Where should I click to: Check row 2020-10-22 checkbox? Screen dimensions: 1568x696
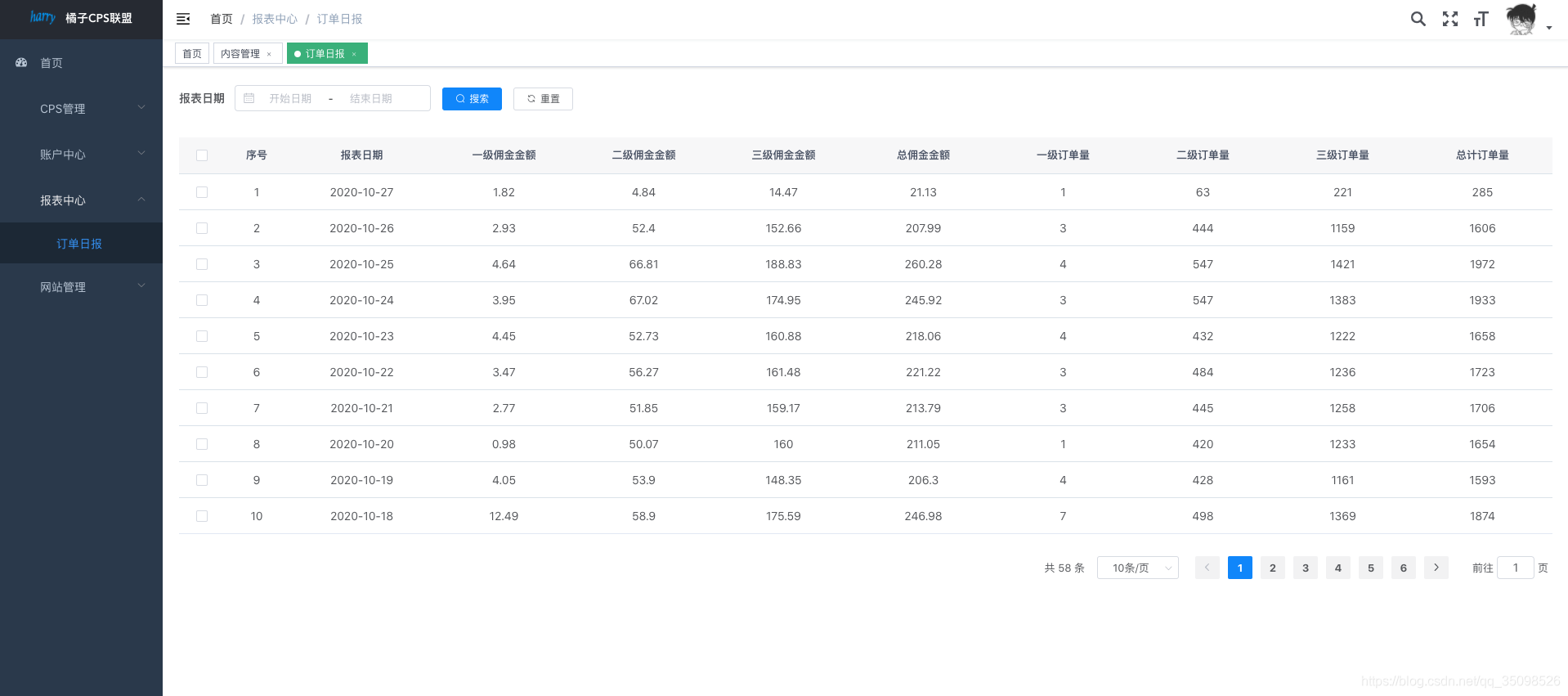click(x=202, y=372)
